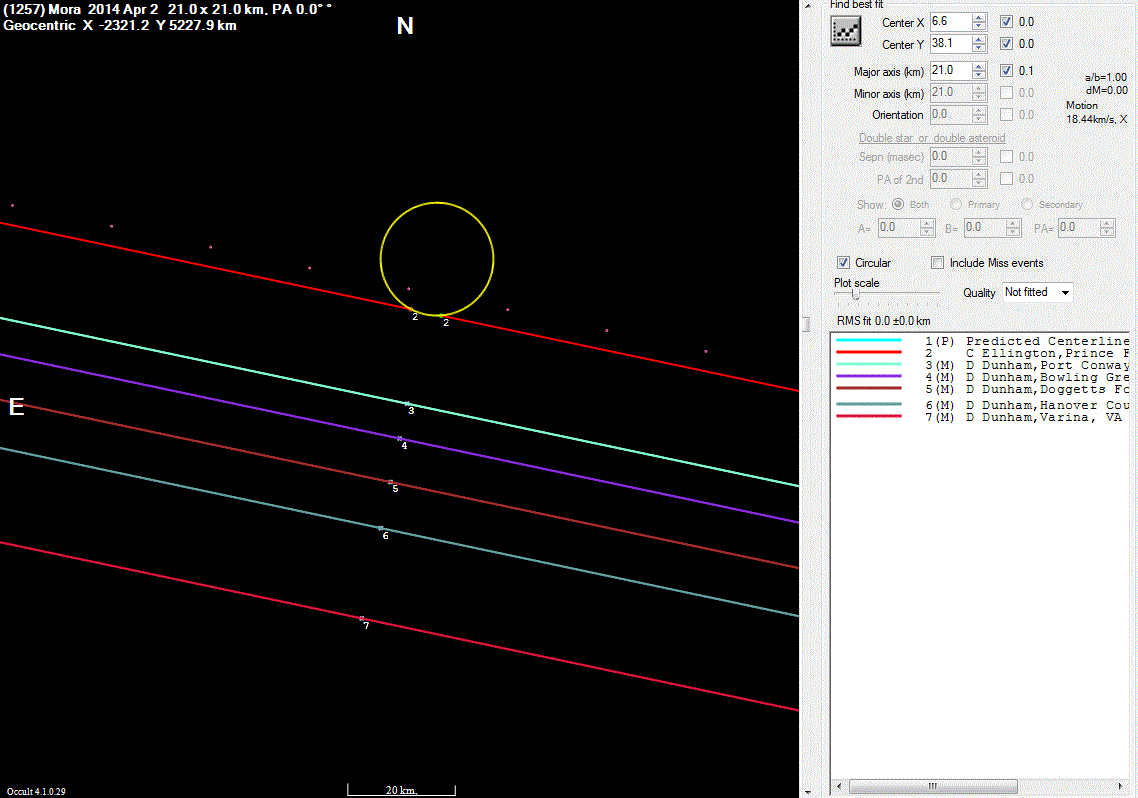Viewport: 1138px width, 798px height.
Task: Click chord 4 marker on the plot
Action: coord(400,439)
